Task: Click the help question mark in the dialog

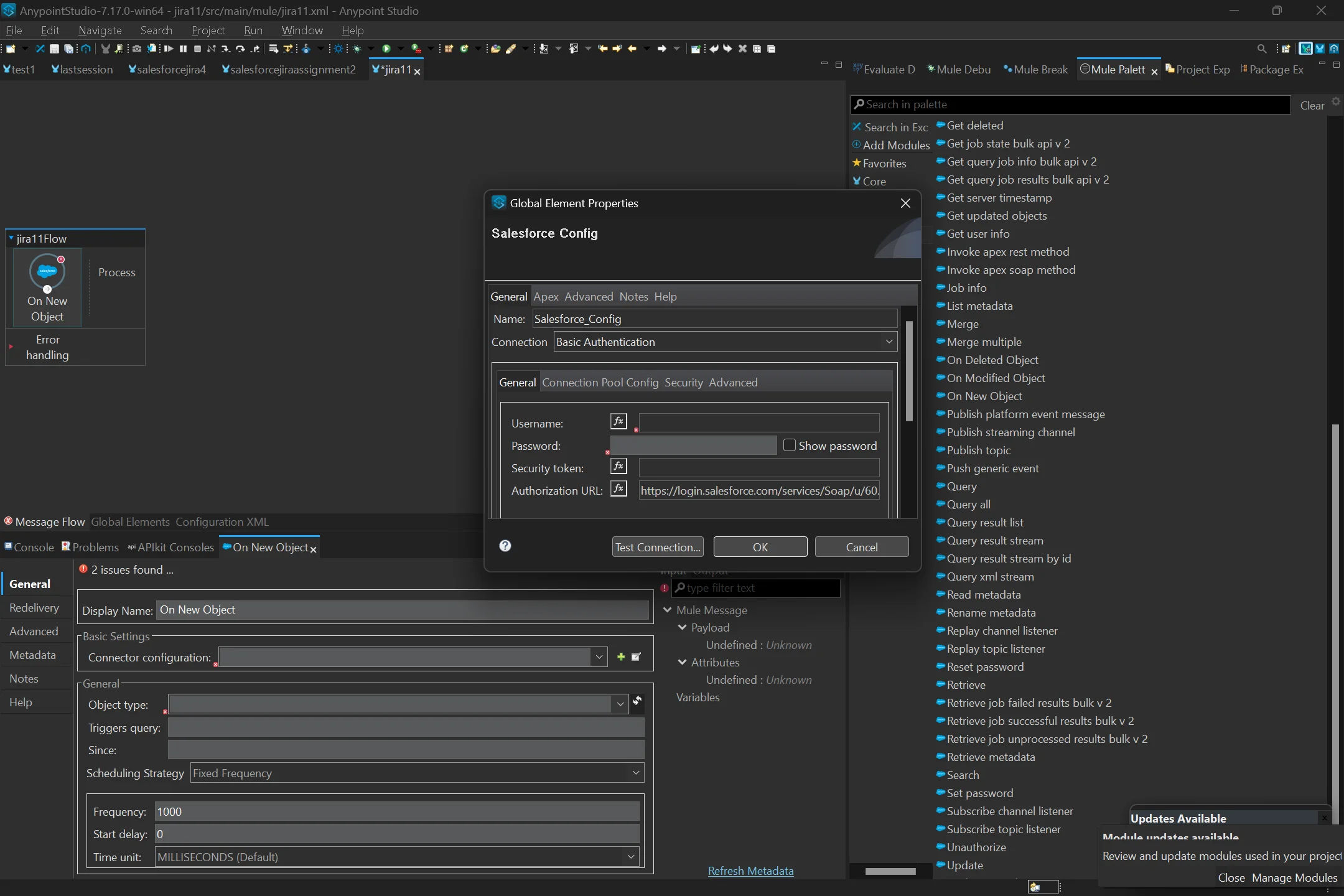Action: (x=505, y=546)
